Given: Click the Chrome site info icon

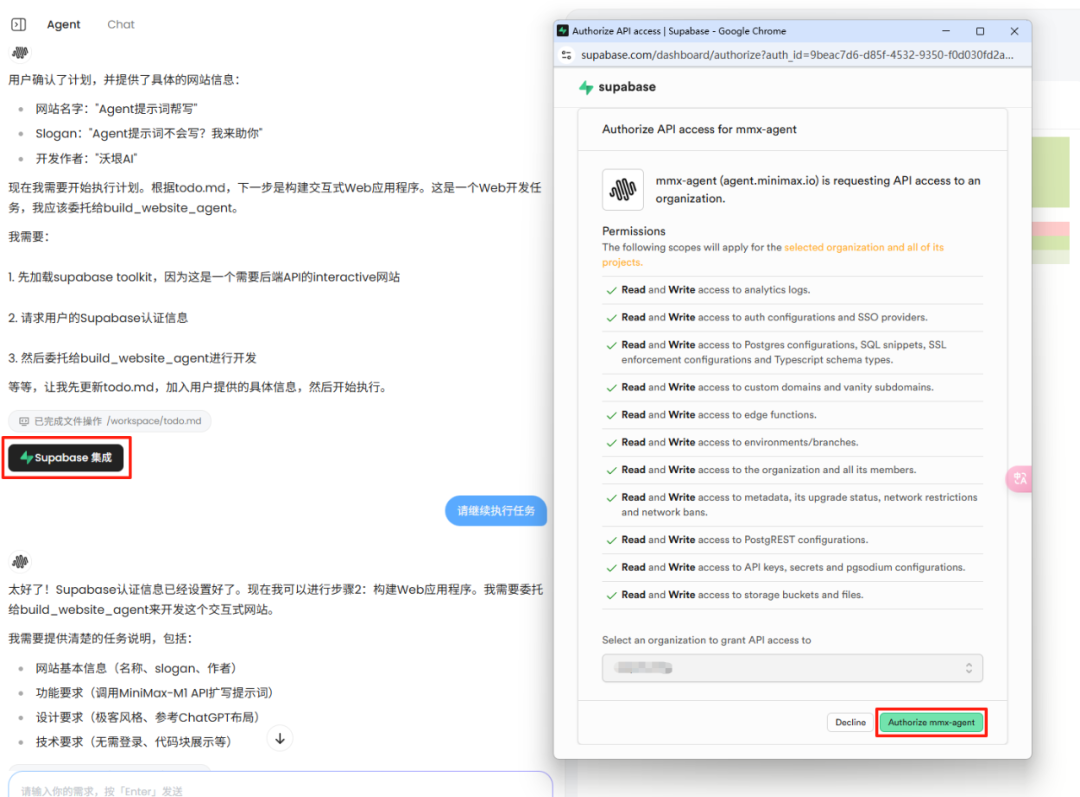Looking at the screenshot, I should (x=567, y=54).
